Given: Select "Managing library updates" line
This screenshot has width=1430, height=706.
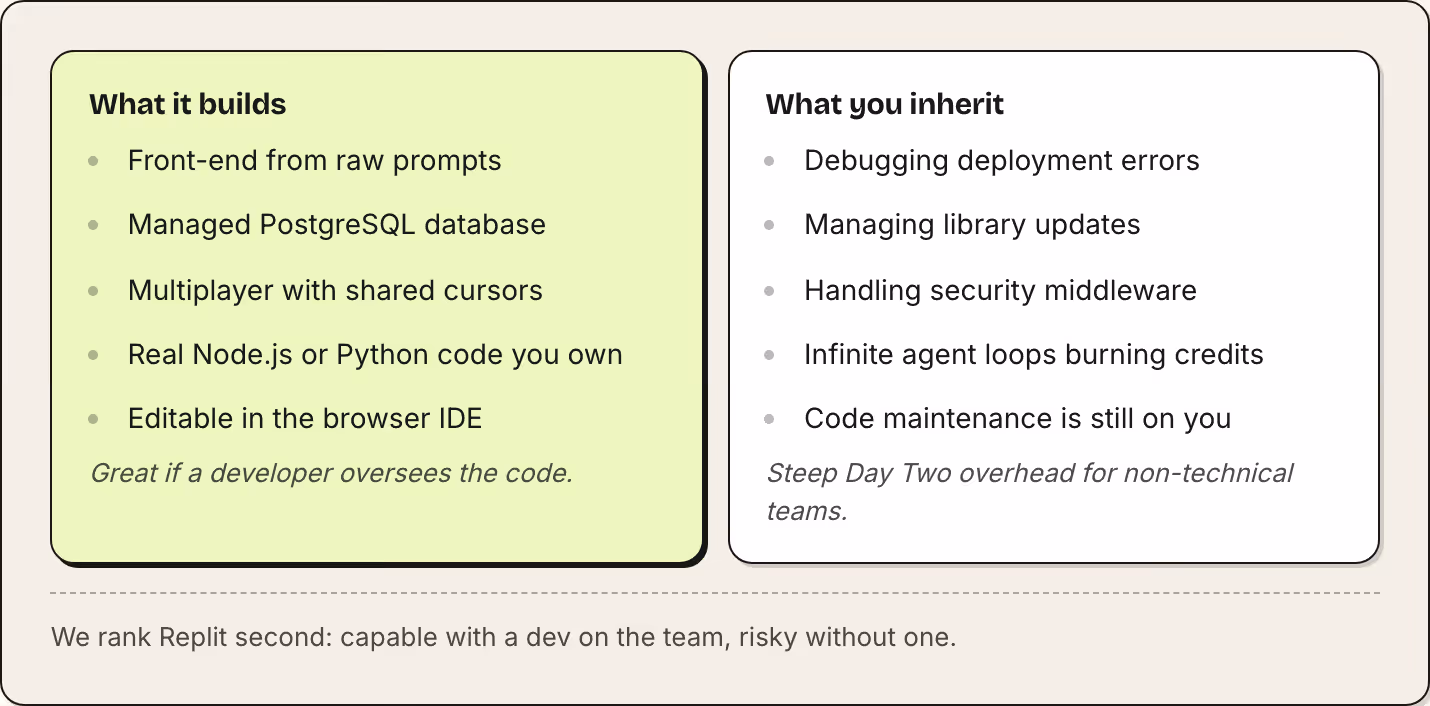Looking at the screenshot, I should coord(972,224).
